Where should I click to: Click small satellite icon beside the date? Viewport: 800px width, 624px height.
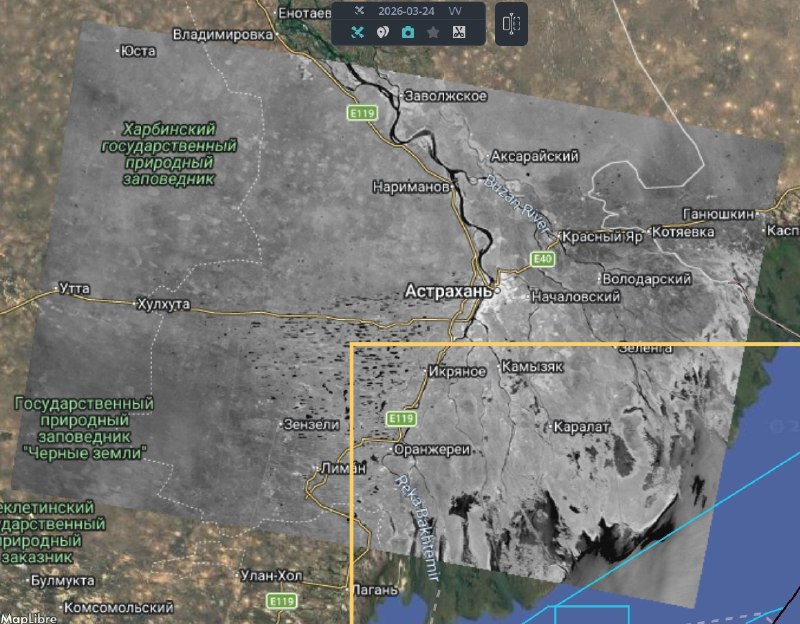pos(360,11)
